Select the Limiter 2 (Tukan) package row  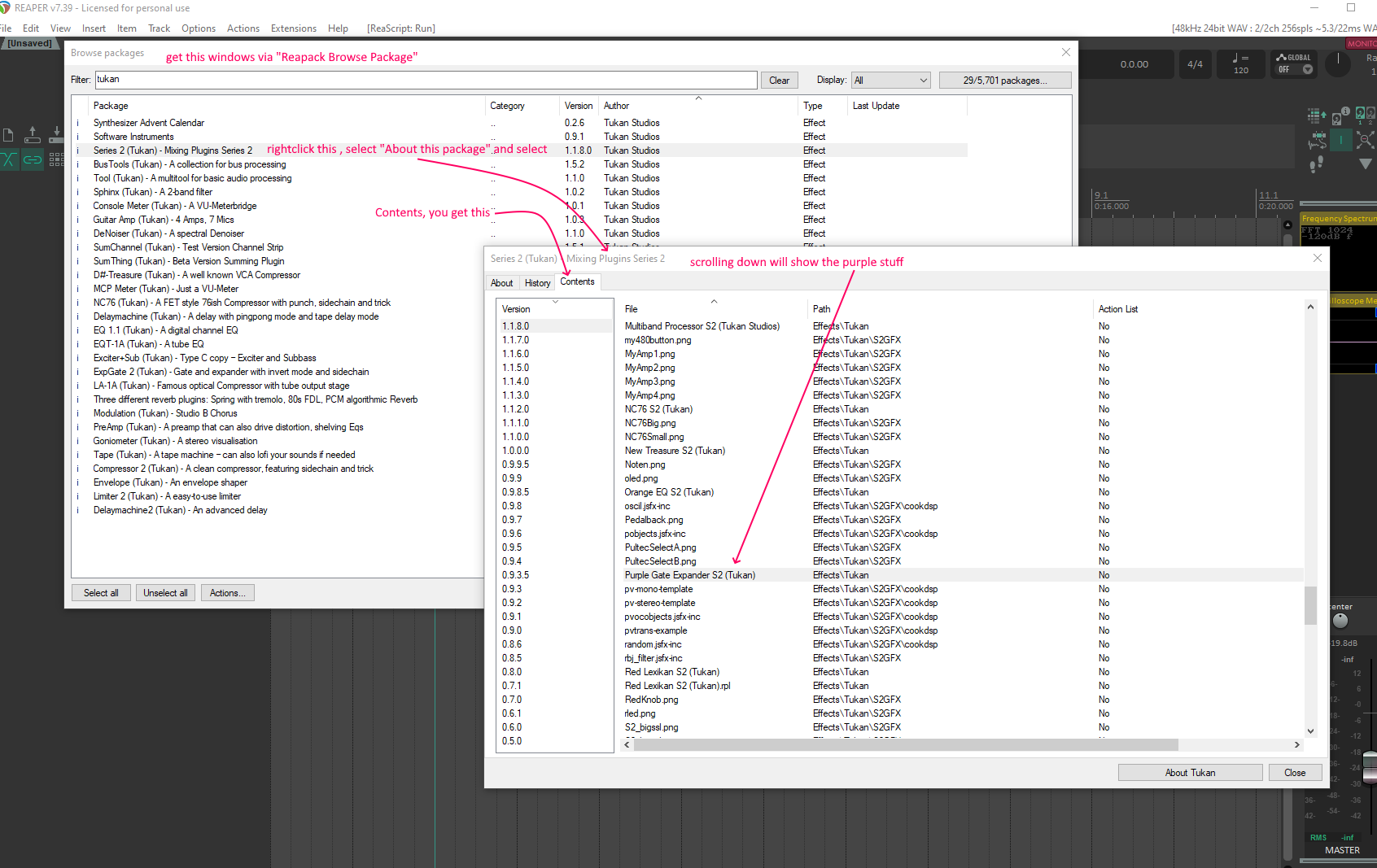pos(279,496)
